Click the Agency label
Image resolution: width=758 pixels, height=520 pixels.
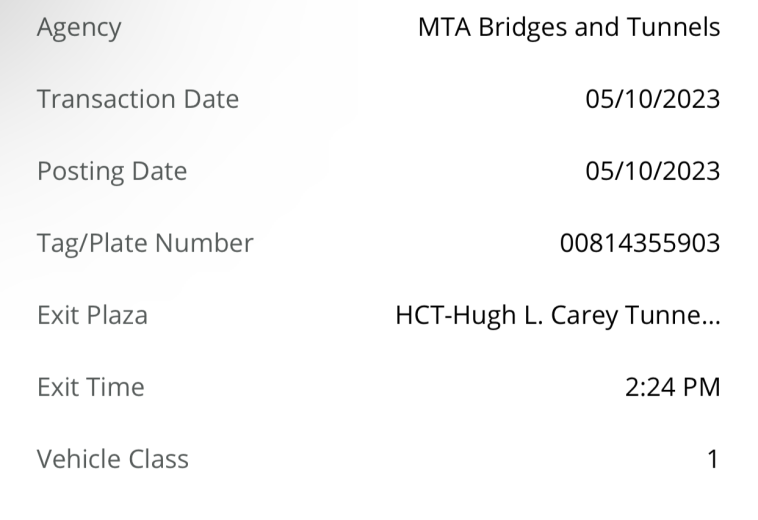(79, 28)
